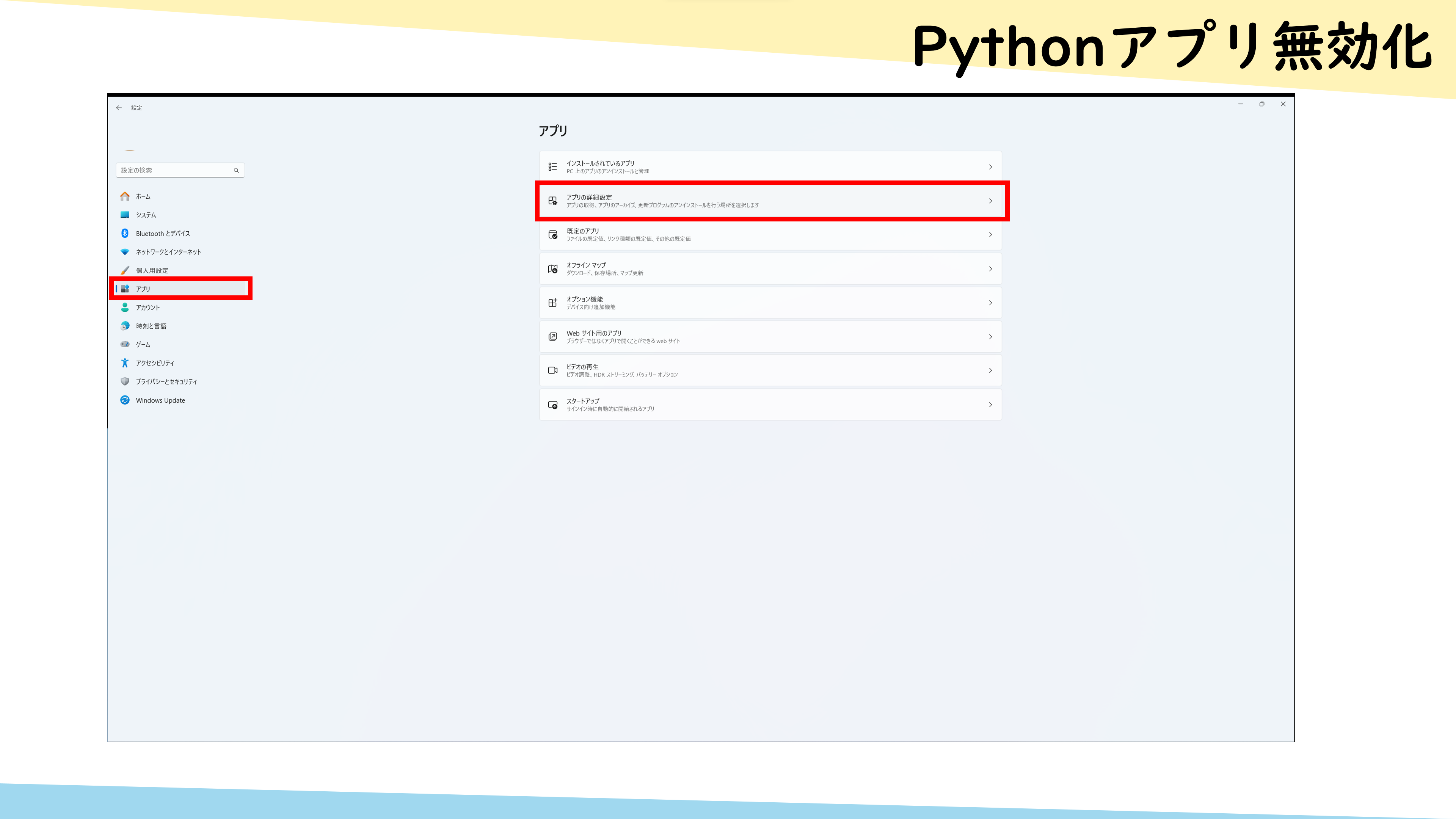Screen dimensions: 1456x819
Task: Close the 設定 window
Action: tap(1283, 104)
